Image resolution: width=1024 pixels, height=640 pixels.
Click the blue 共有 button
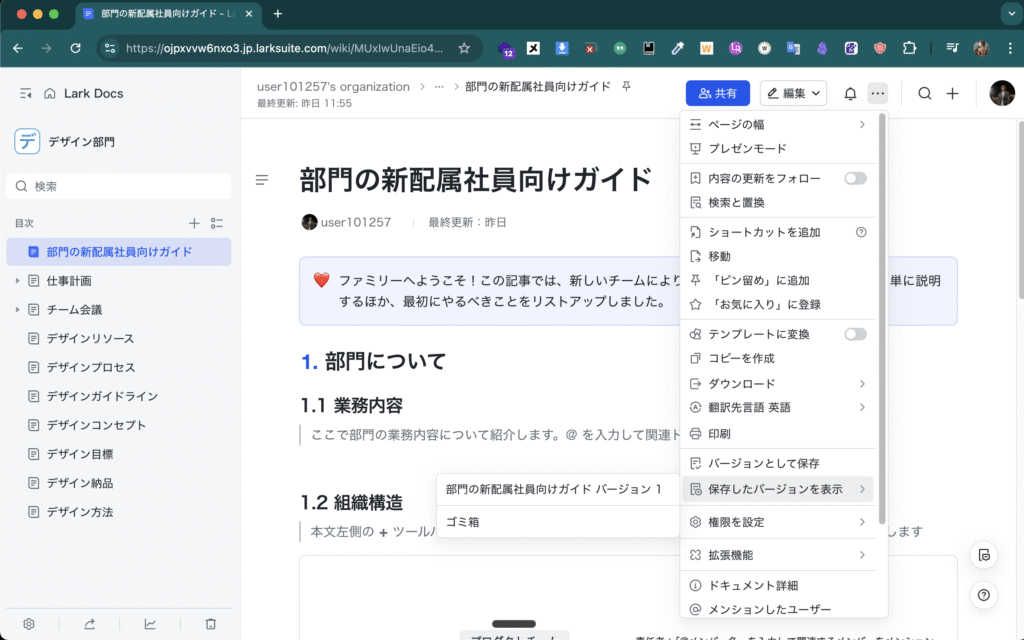coord(717,94)
